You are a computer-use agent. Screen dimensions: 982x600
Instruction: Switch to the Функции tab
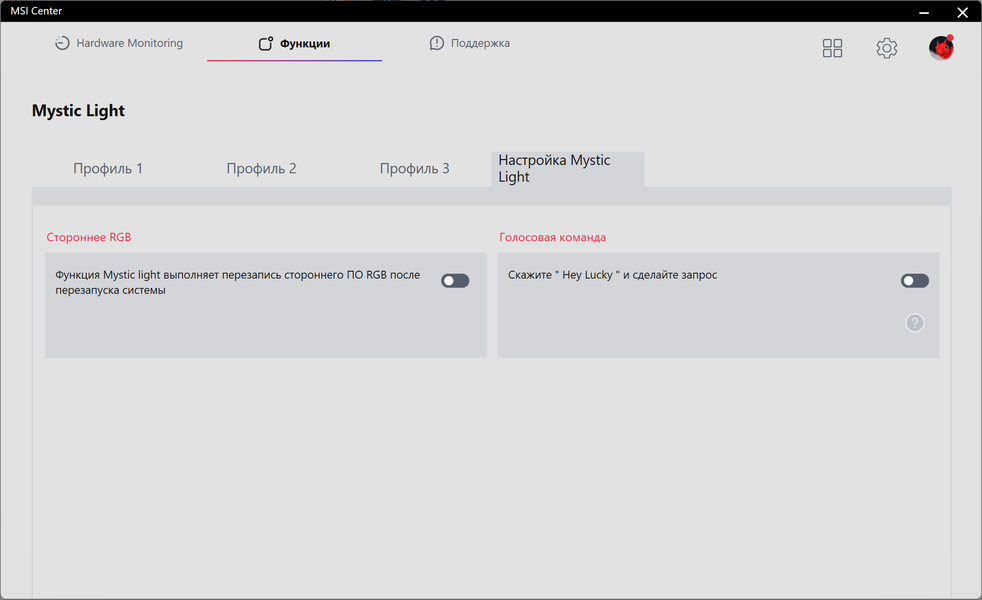click(294, 43)
